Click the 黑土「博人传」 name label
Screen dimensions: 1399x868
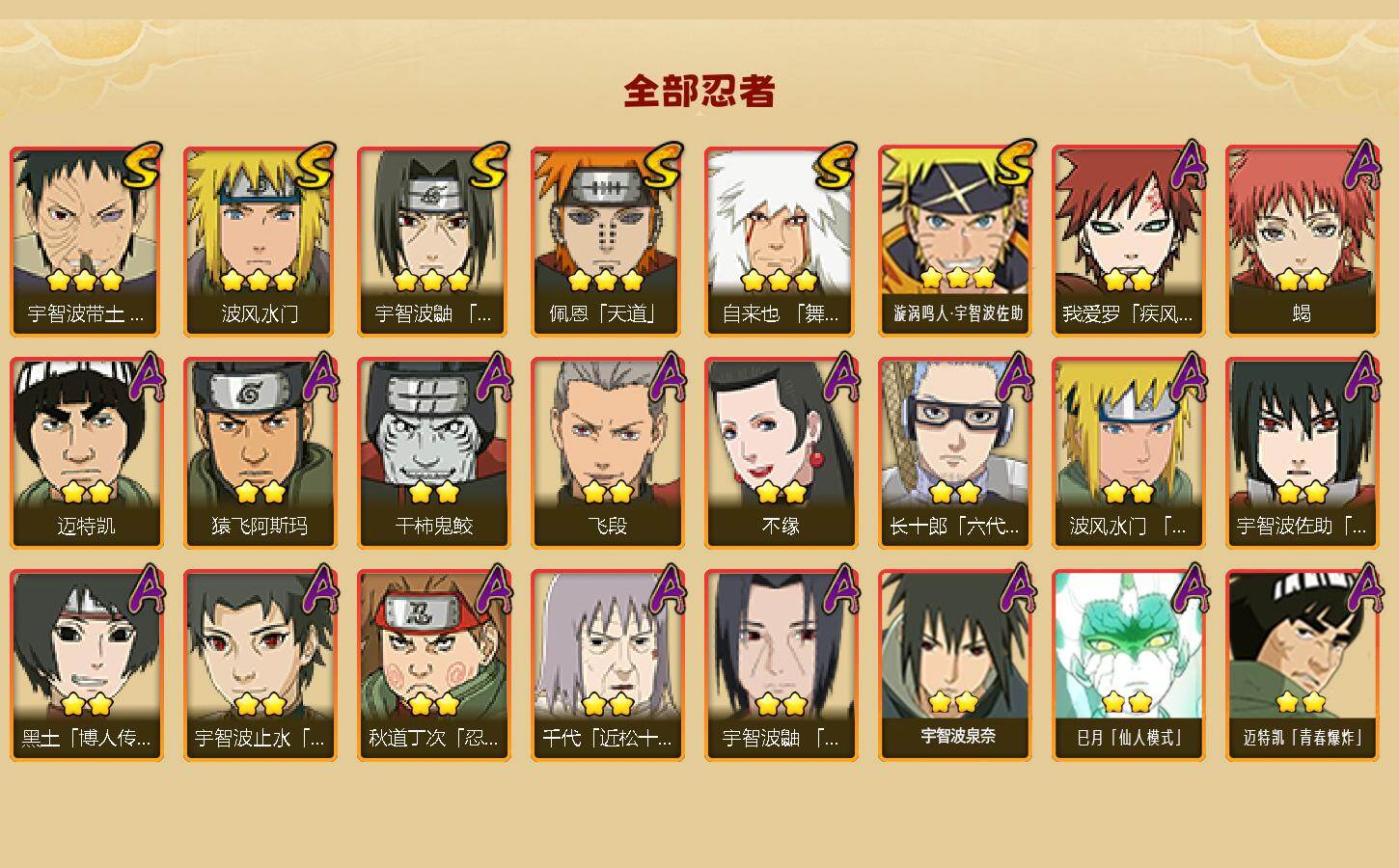(87, 739)
